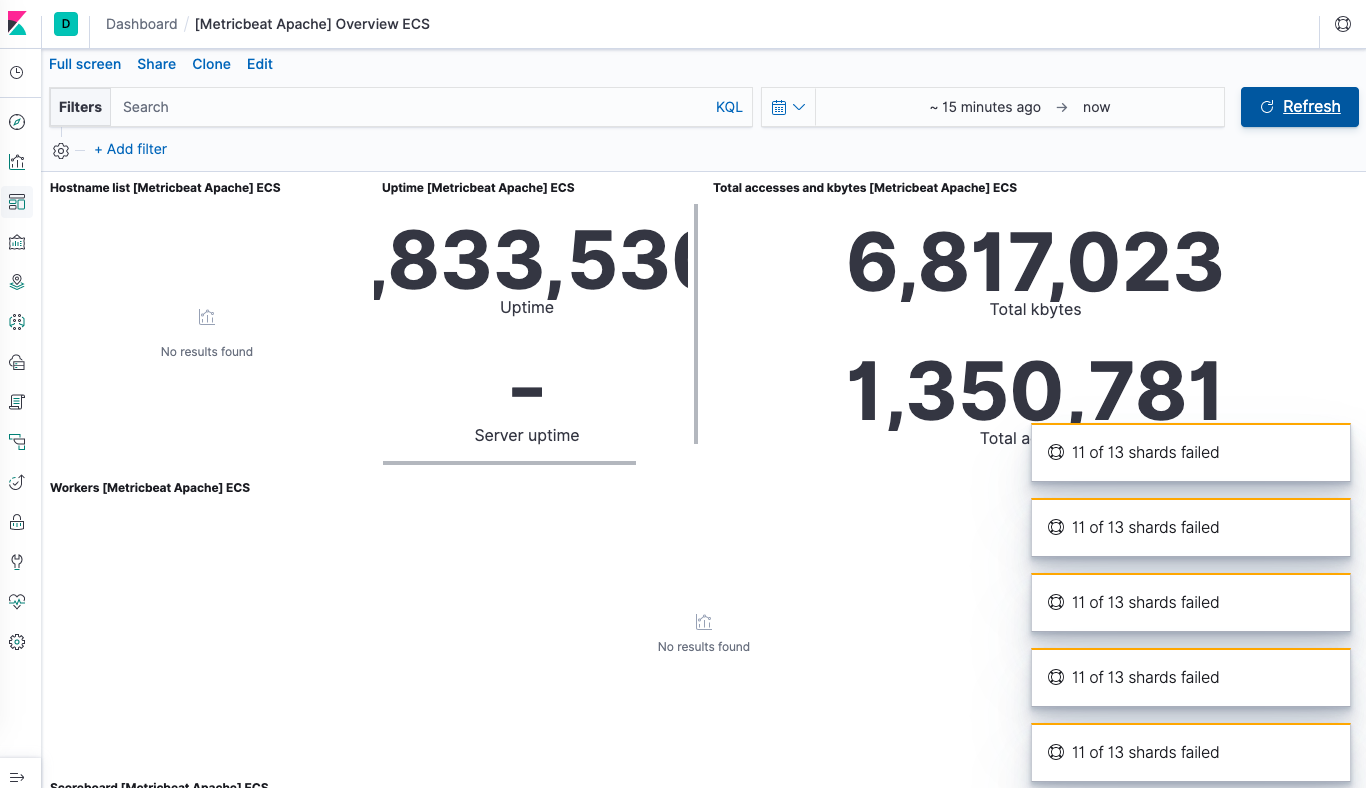
Task: Open the date quick menu calendar
Action: tap(788, 107)
